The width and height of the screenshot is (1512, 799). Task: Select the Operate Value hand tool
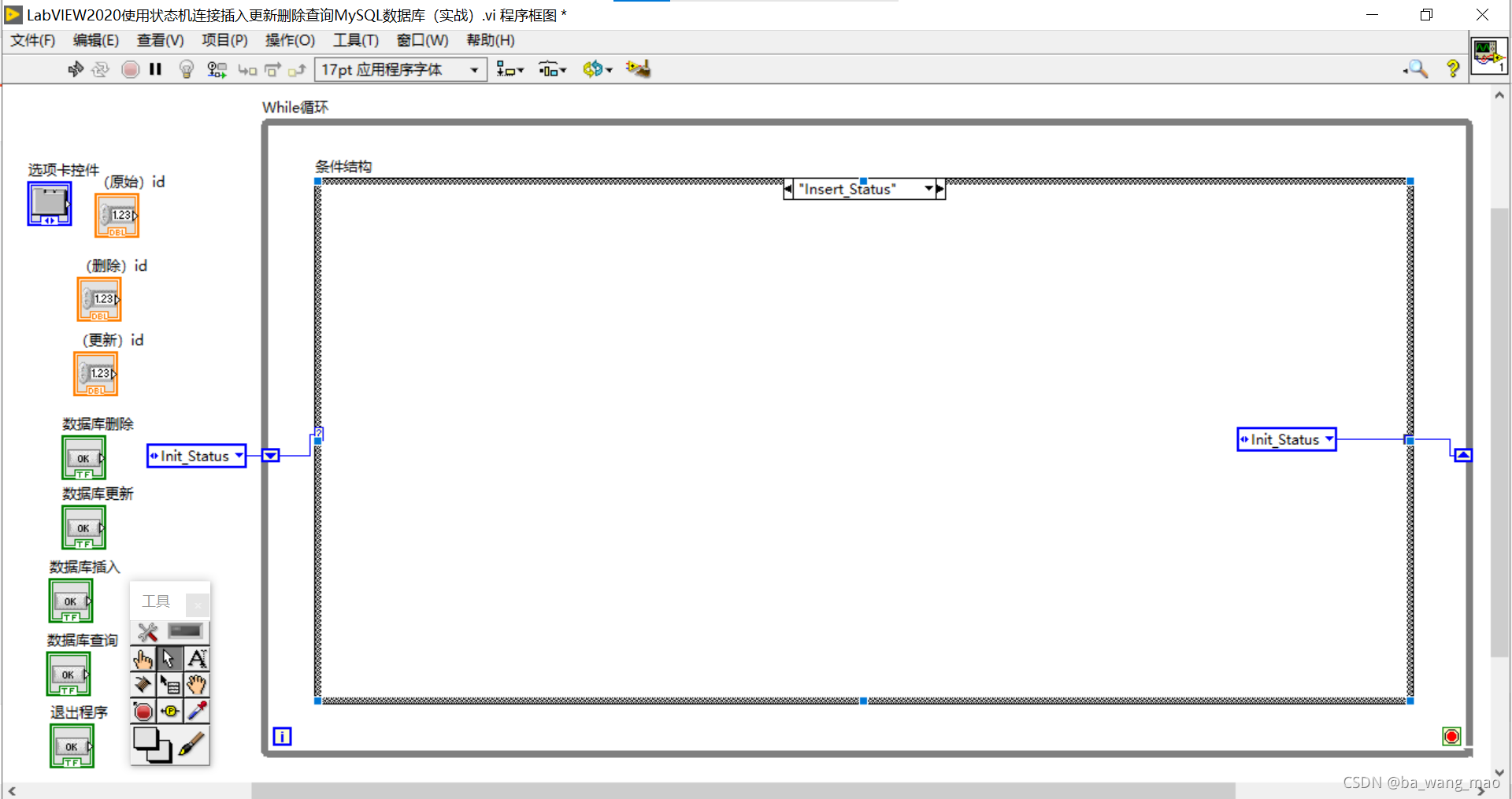pyautogui.click(x=143, y=659)
